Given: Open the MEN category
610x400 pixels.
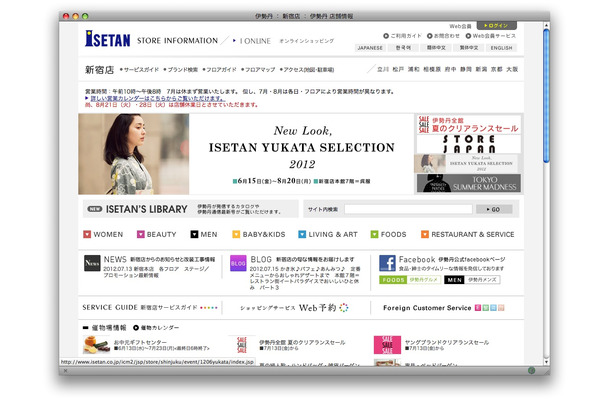Looking at the screenshot, I should [x=204, y=234].
